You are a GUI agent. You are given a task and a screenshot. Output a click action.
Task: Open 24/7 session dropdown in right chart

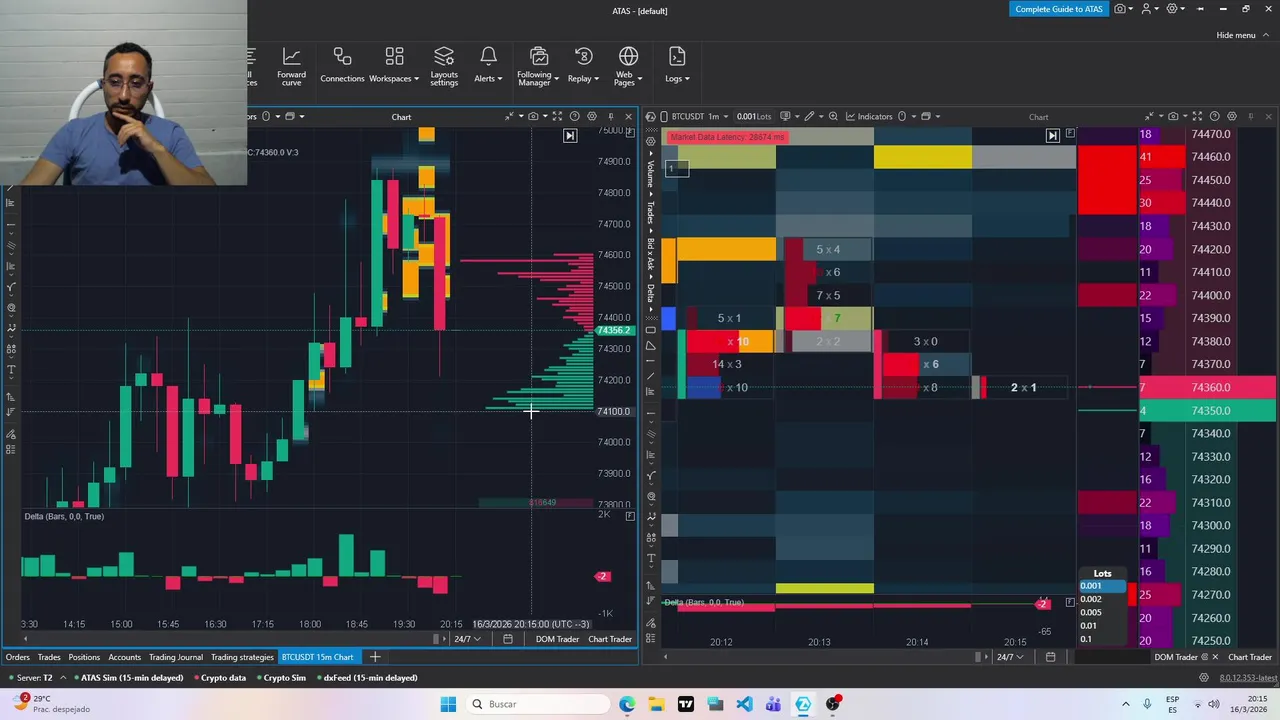[x=1010, y=657]
